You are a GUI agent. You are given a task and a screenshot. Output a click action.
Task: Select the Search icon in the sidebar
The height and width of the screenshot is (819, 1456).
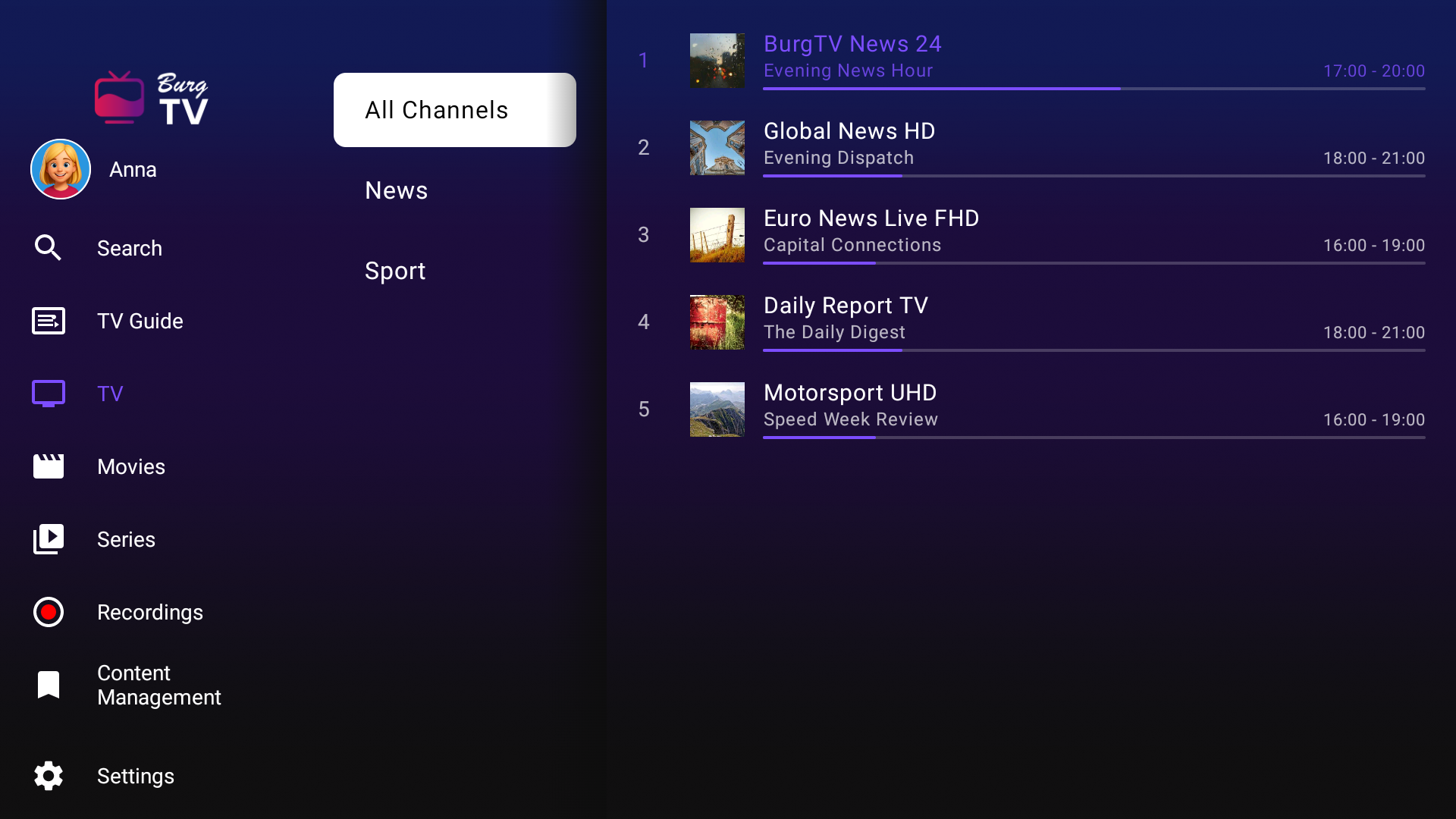tap(48, 248)
